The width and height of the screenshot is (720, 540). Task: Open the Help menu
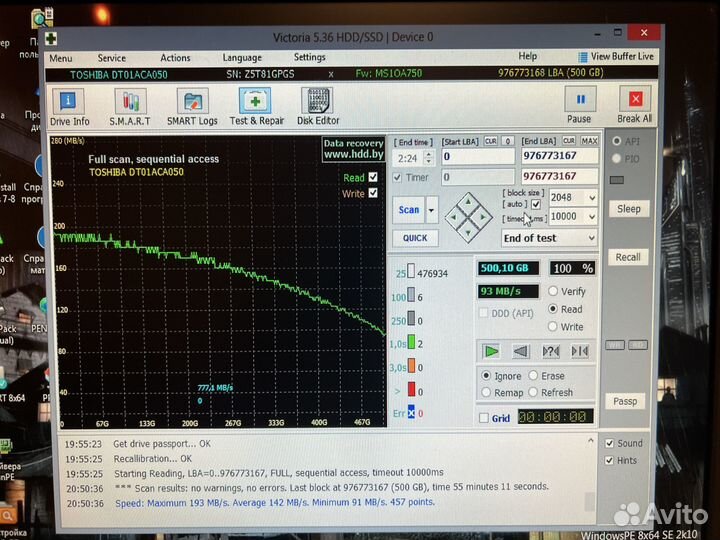pos(528,56)
